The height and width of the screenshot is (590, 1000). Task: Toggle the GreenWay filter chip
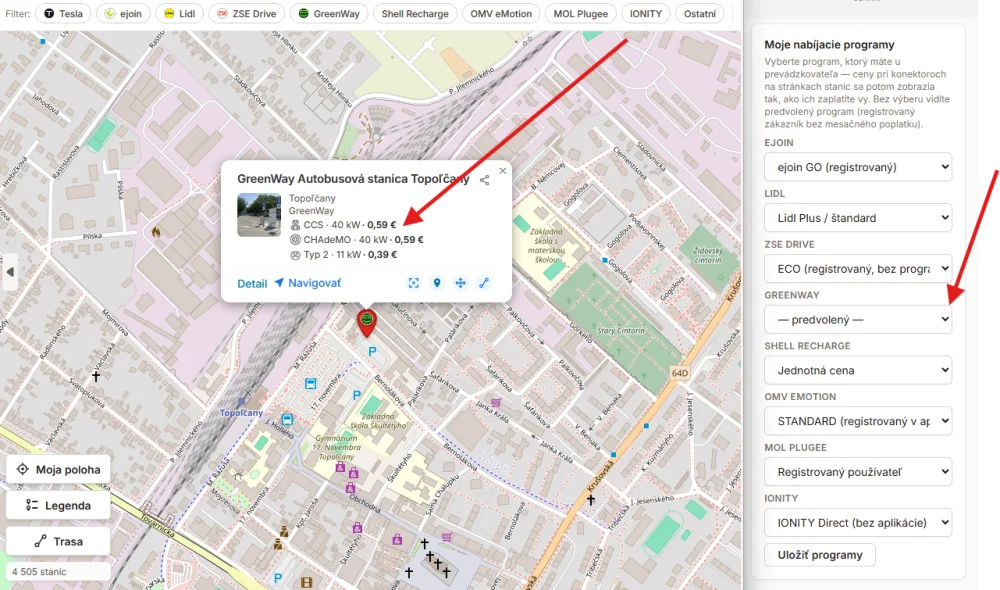click(329, 13)
